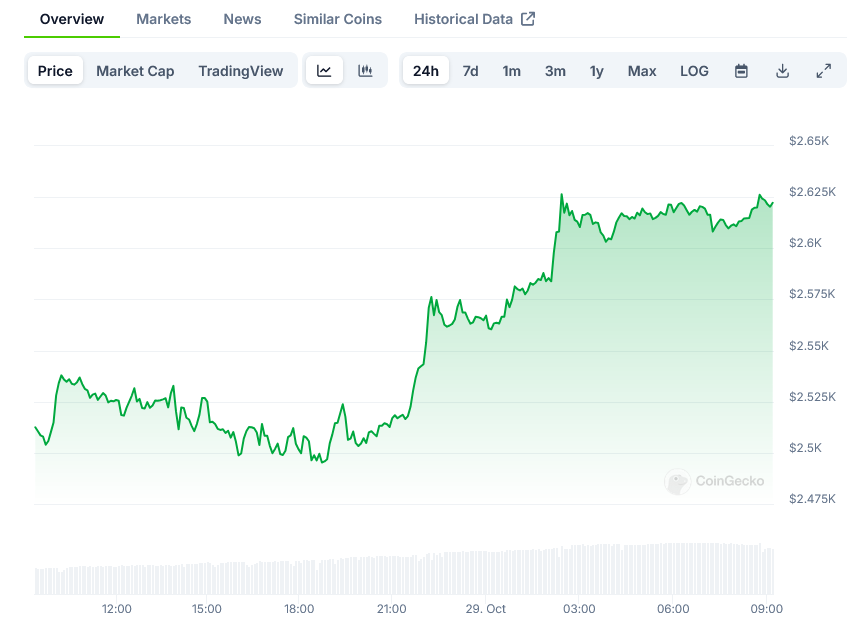The image size is (847, 633).
Task: Switch to TradingView chart
Action: [x=240, y=71]
